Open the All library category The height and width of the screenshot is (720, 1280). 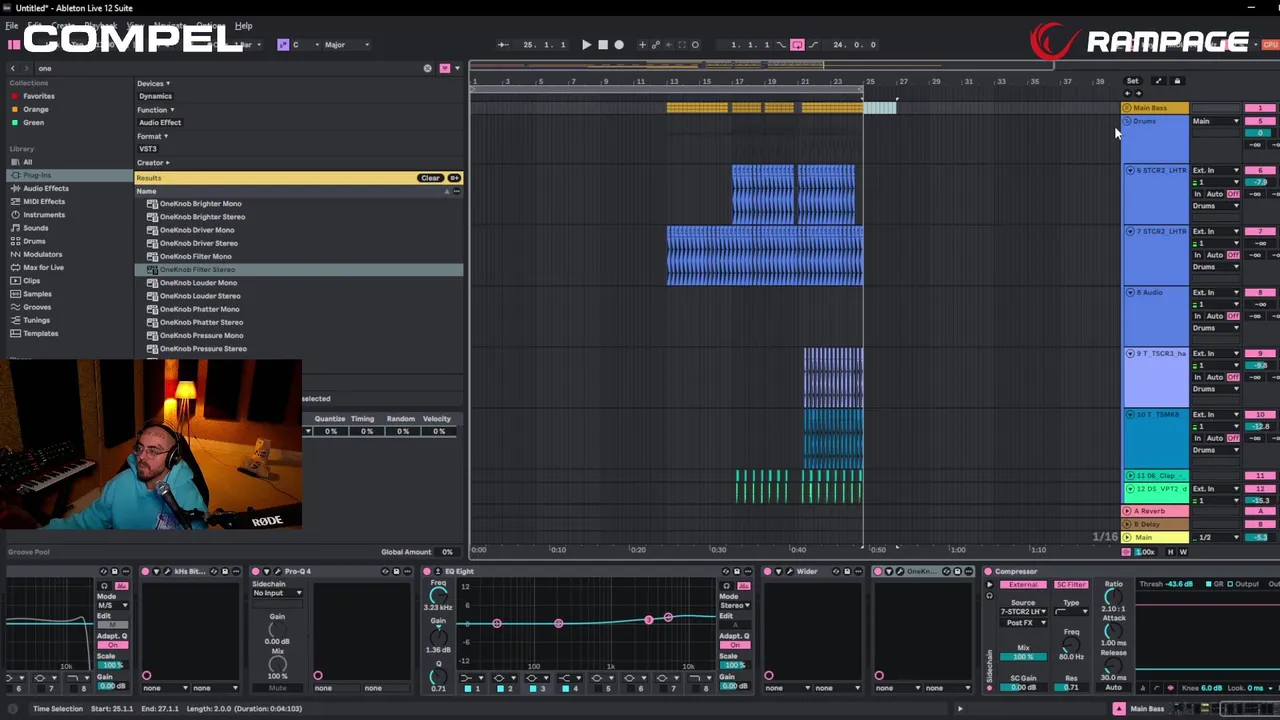(28, 162)
